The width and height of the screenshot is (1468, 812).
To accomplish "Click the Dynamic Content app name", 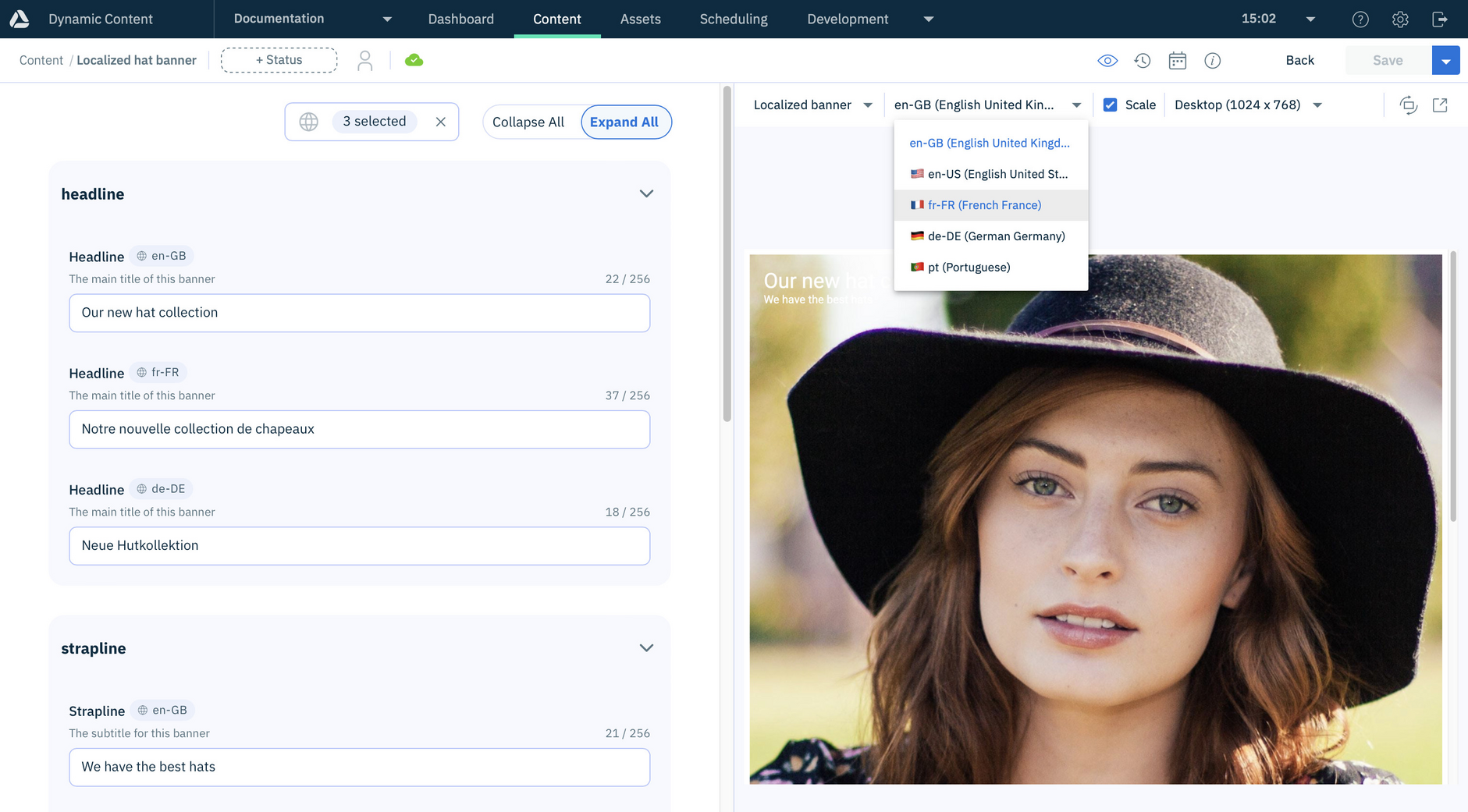I will (x=101, y=20).
